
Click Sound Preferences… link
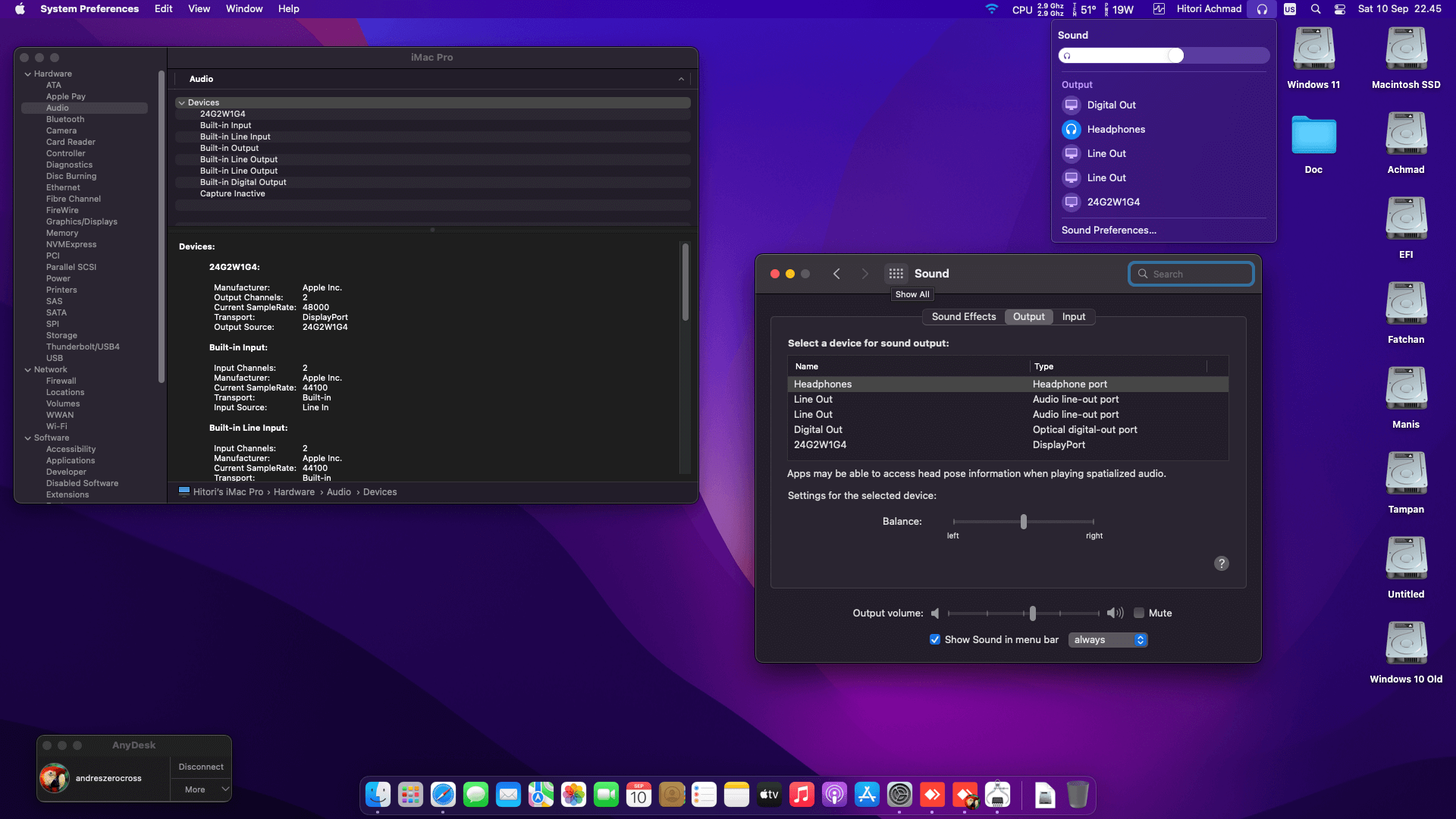[1109, 231]
